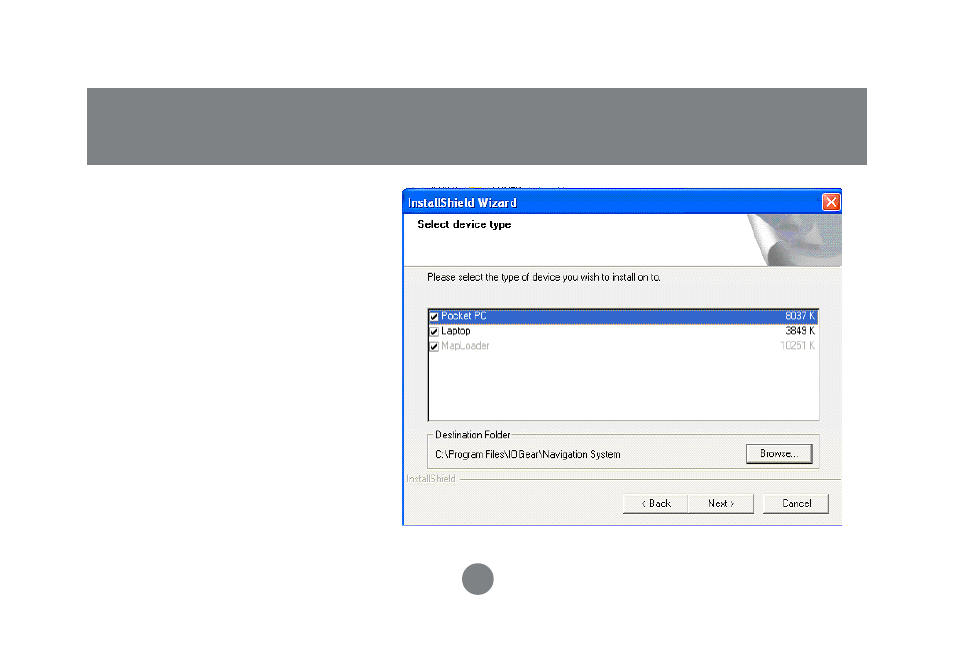Screen dimensions: 954x664
Task: Click the 10251 K size value
Action: pos(798,346)
